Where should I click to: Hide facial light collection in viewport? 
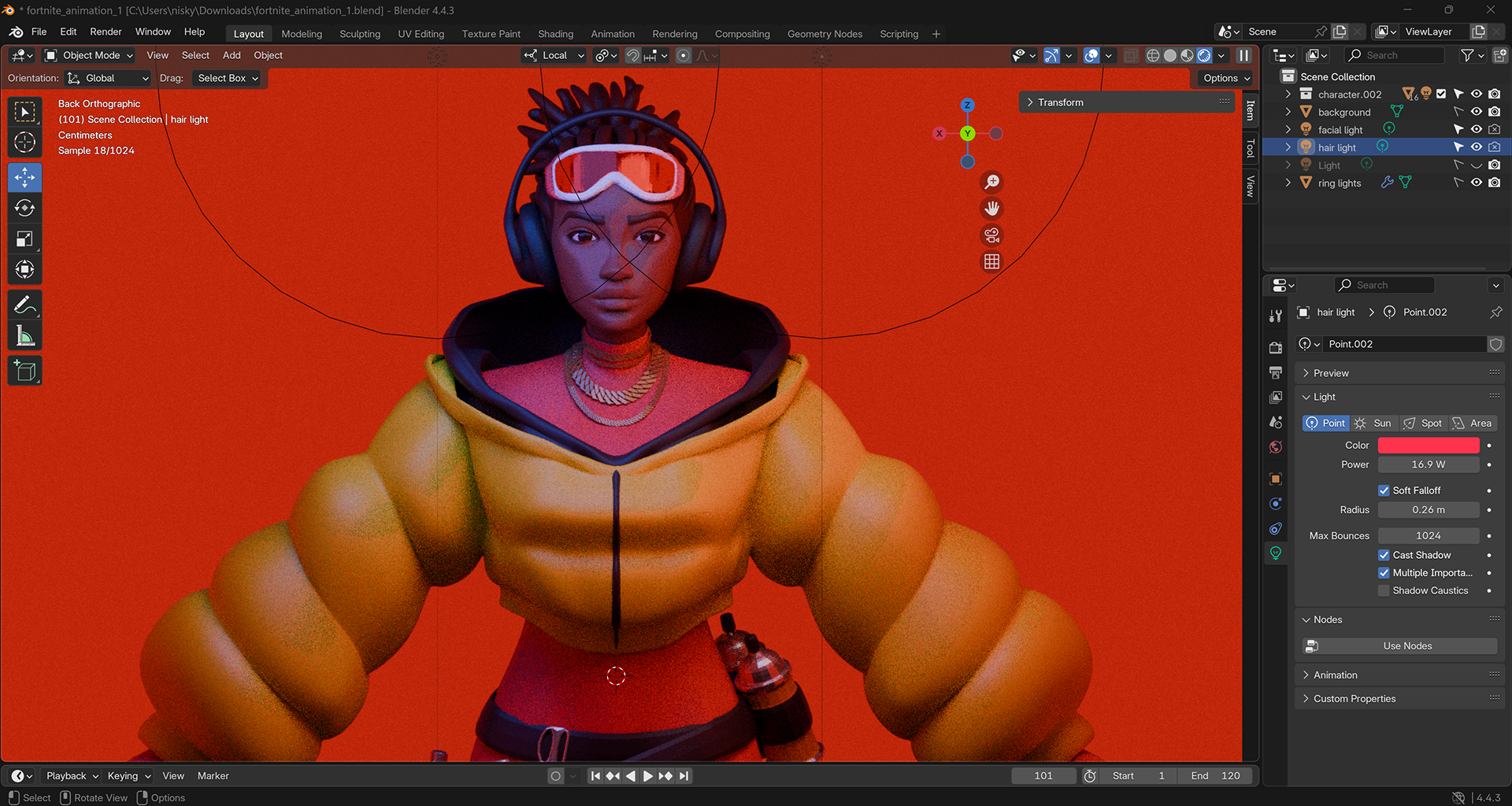click(1477, 129)
